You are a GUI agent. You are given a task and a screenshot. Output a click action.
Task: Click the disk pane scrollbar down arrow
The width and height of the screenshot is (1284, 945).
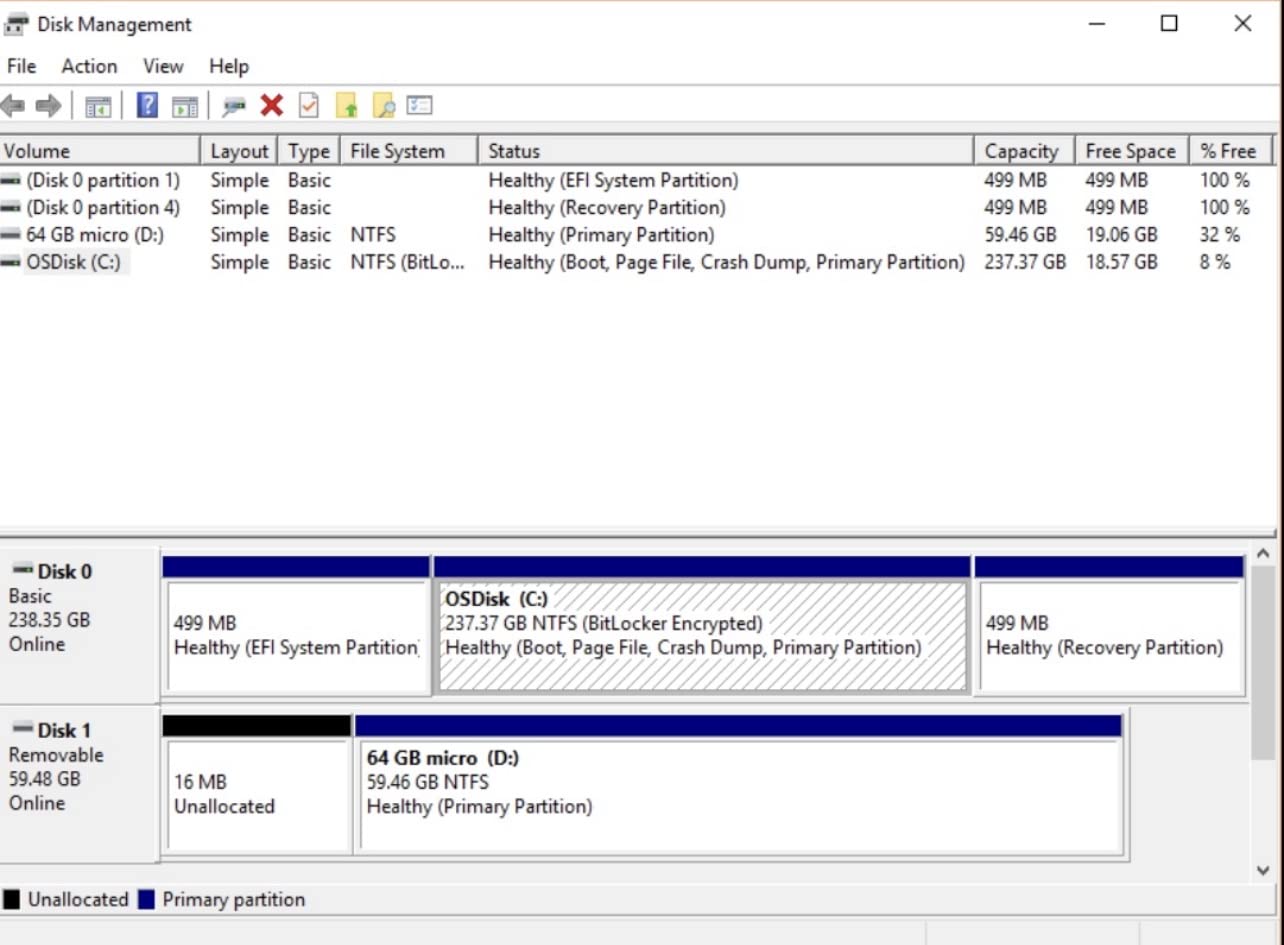1263,871
